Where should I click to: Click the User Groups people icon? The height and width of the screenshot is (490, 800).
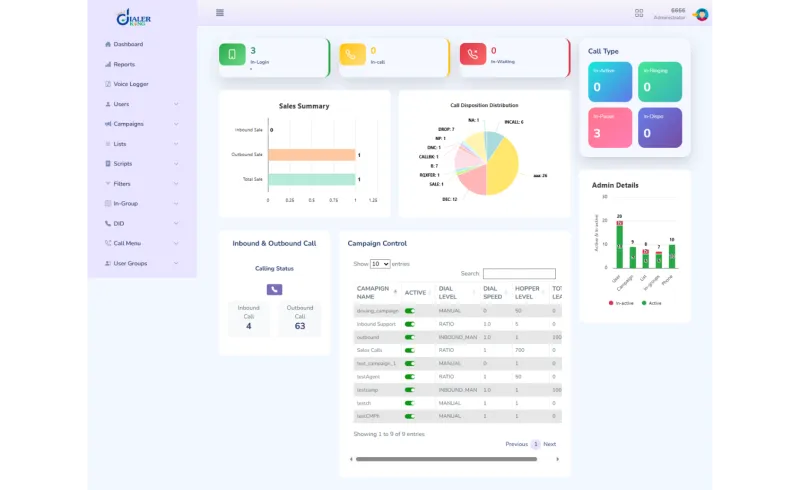point(108,263)
